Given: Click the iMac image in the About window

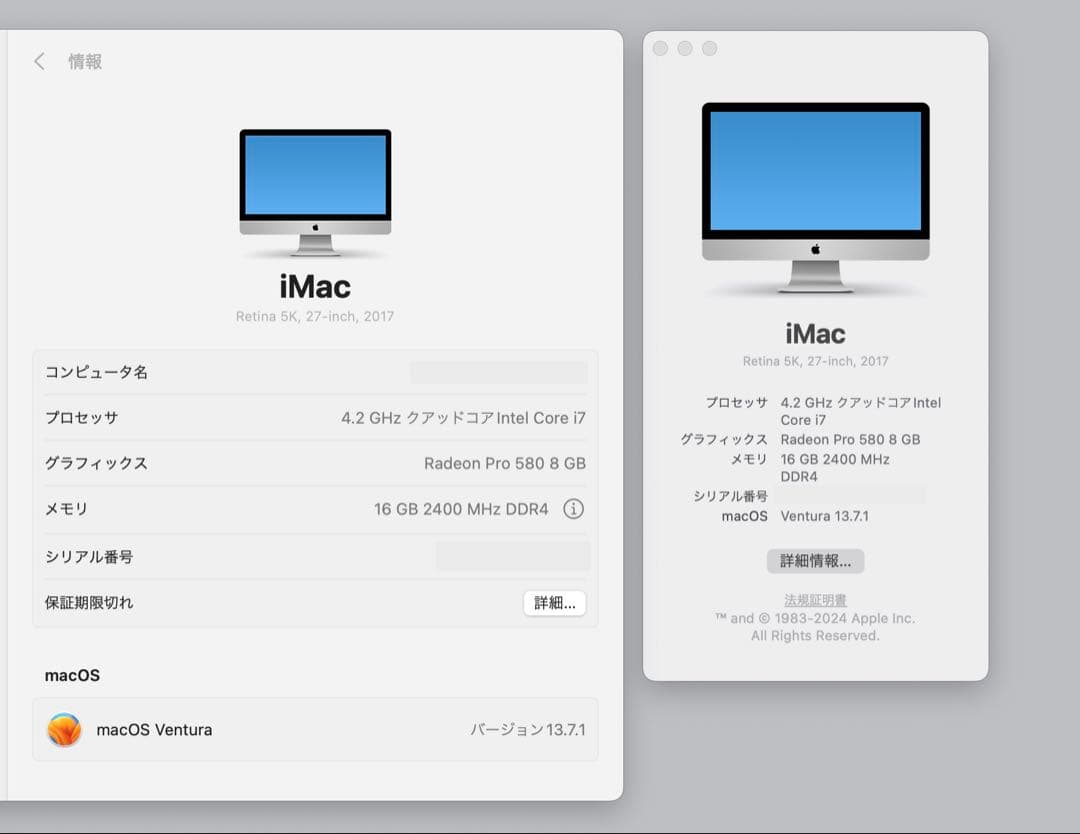Looking at the screenshot, I should tap(816, 190).
